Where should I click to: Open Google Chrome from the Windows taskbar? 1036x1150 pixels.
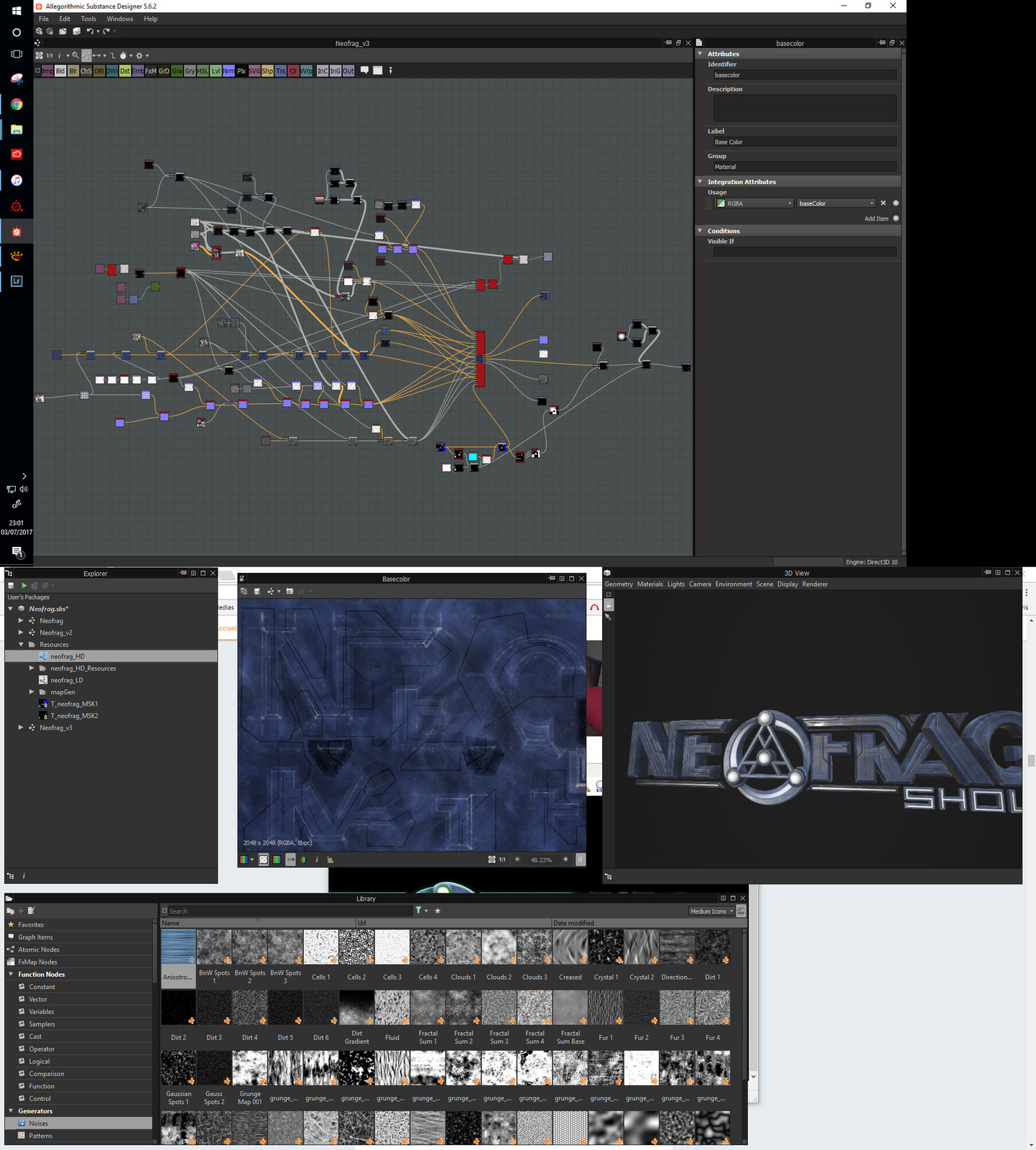pos(17,104)
